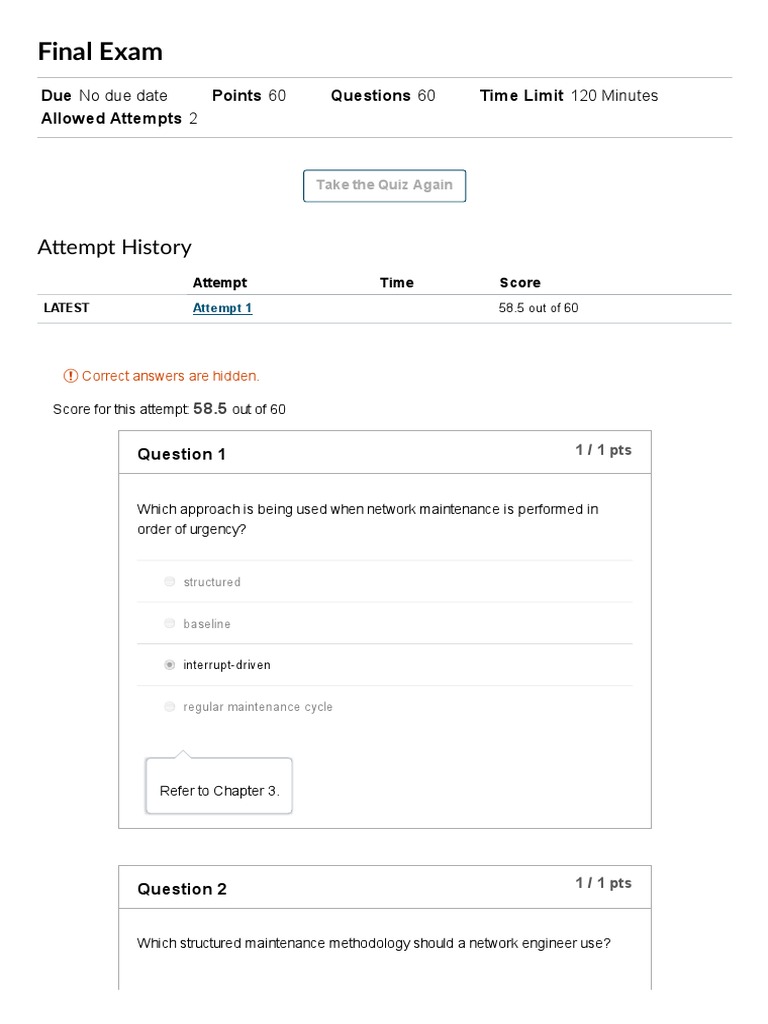The width and height of the screenshot is (768, 1024).
Task: Click the 'Attempt History' heading
Action: [114, 247]
